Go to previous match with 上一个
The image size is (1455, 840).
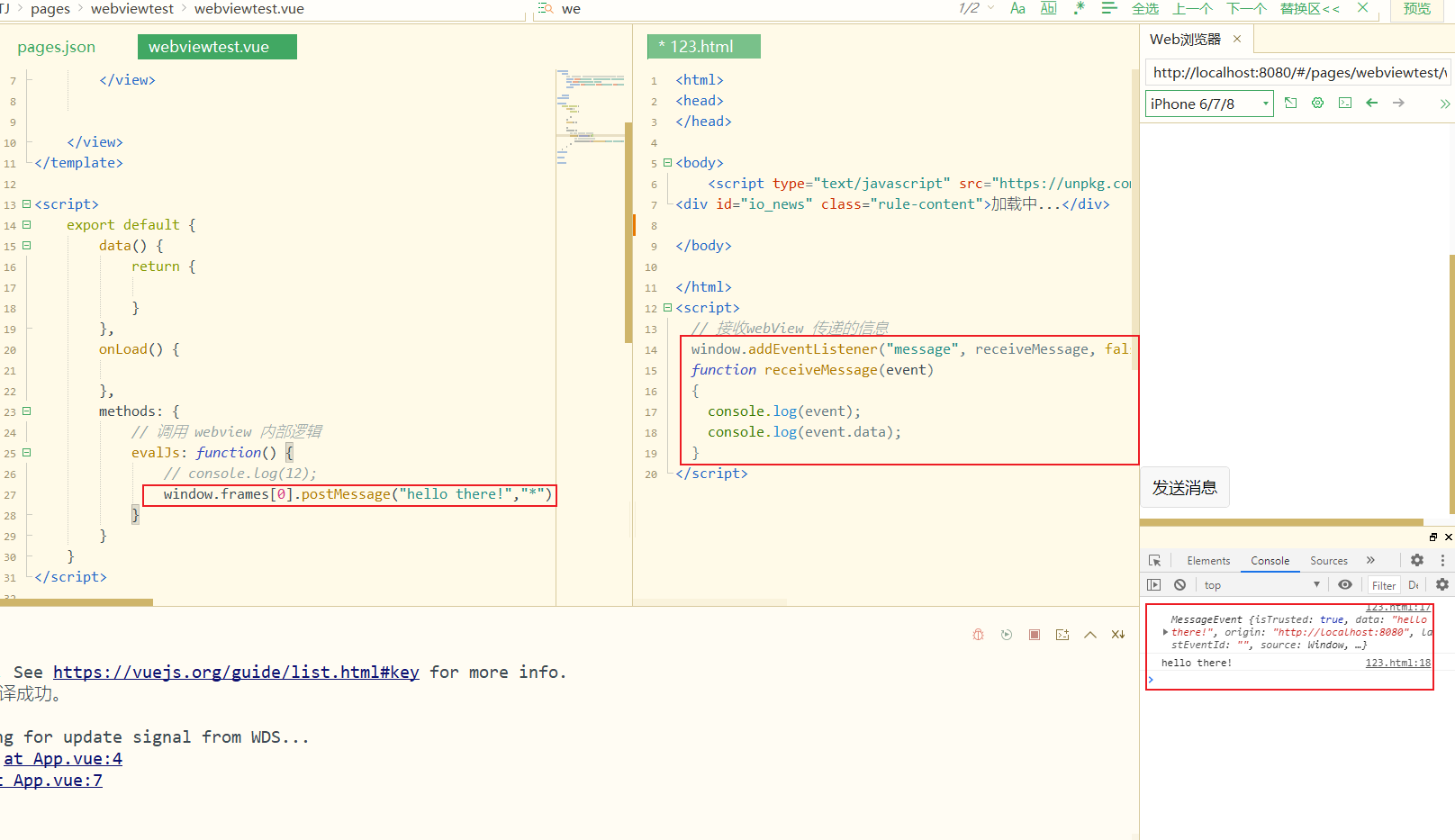pos(1193,8)
